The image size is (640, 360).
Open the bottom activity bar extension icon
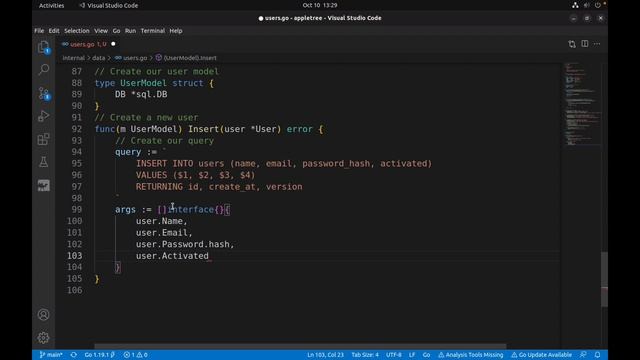click(44, 185)
